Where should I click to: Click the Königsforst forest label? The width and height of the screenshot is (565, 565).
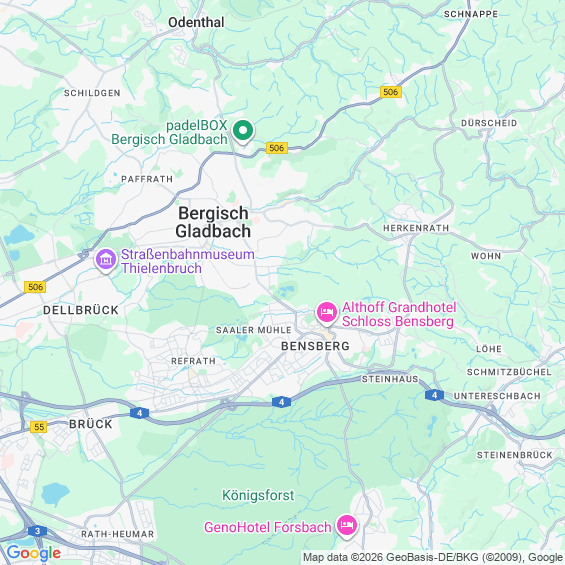tap(258, 495)
